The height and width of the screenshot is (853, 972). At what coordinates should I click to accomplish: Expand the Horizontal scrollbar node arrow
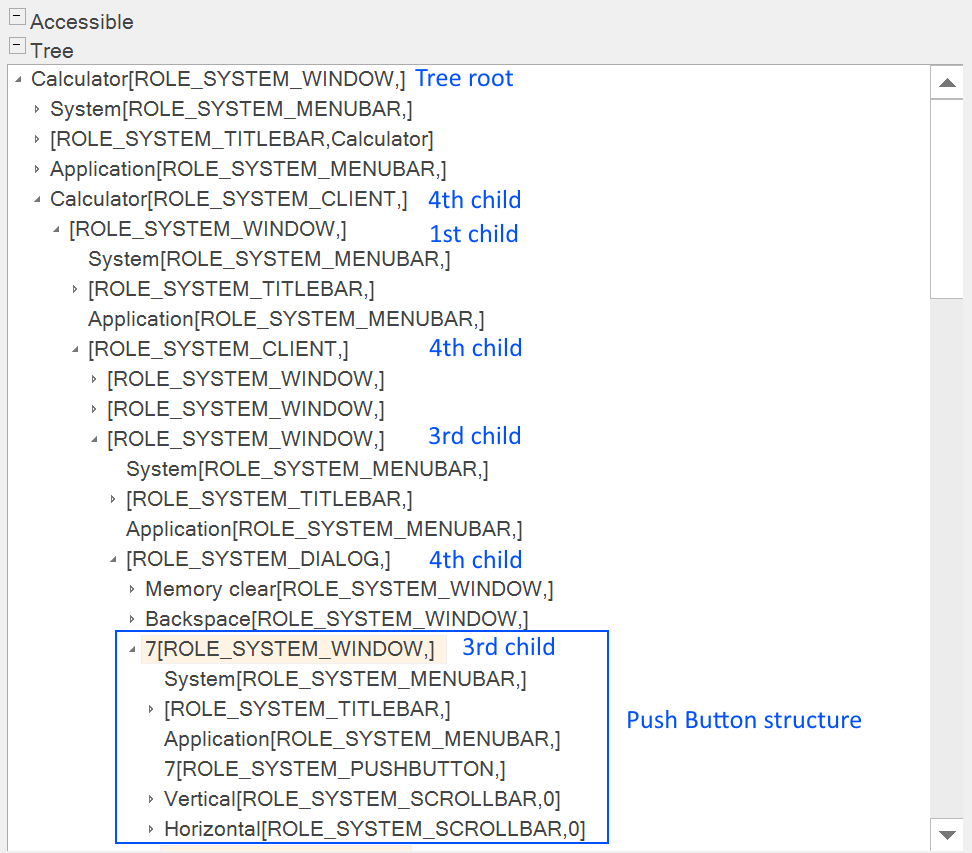(152, 829)
